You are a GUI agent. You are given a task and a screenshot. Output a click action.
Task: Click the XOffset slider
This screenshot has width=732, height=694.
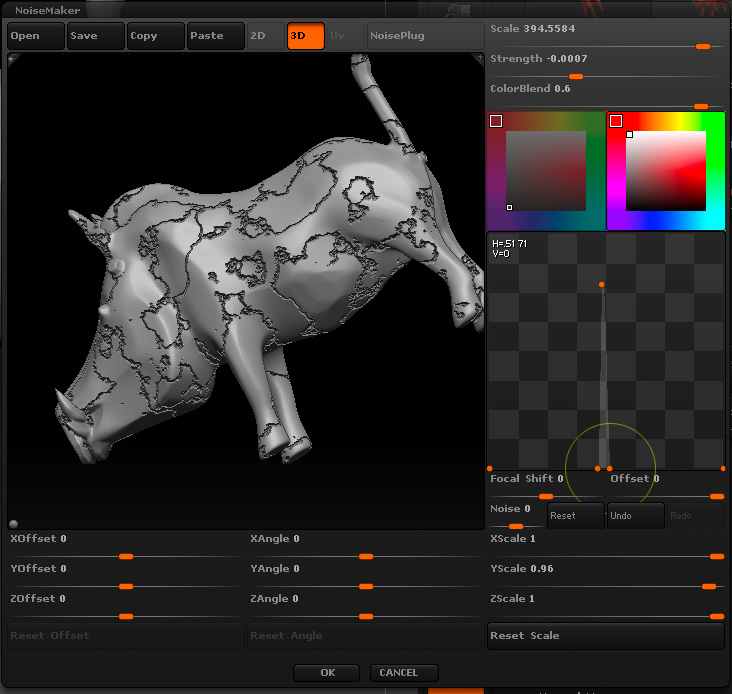[125, 556]
